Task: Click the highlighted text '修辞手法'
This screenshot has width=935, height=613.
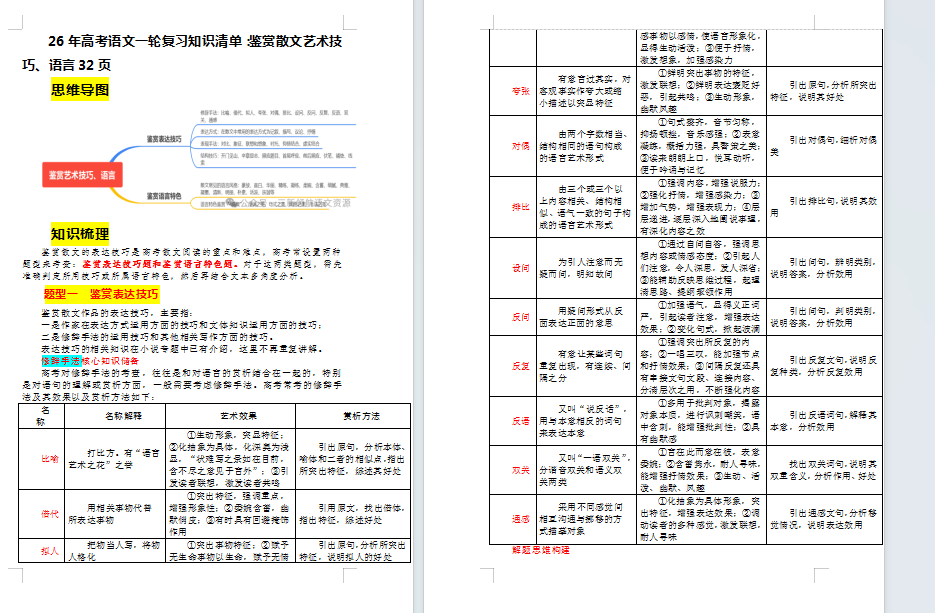Action: (61, 361)
